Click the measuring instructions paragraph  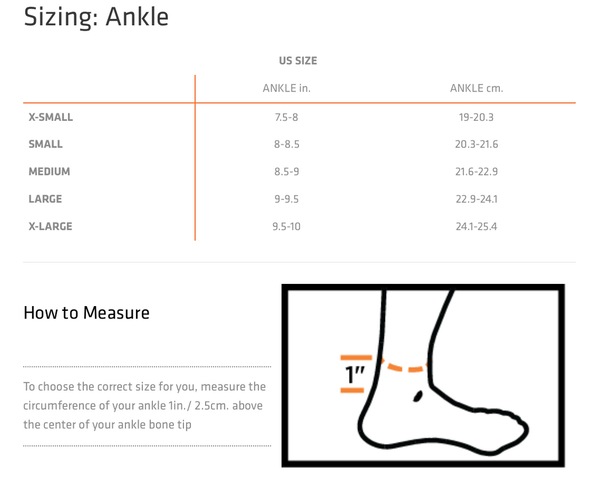point(145,405)
